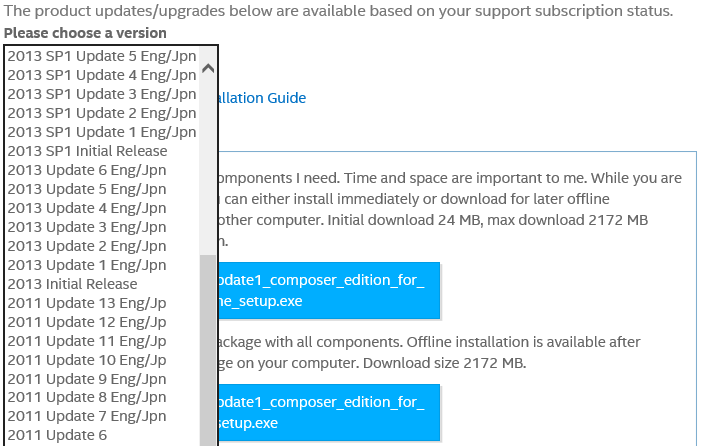
Task: Choose 2011 Update 7 Eng/Jpn version
Action: (87, 417)
